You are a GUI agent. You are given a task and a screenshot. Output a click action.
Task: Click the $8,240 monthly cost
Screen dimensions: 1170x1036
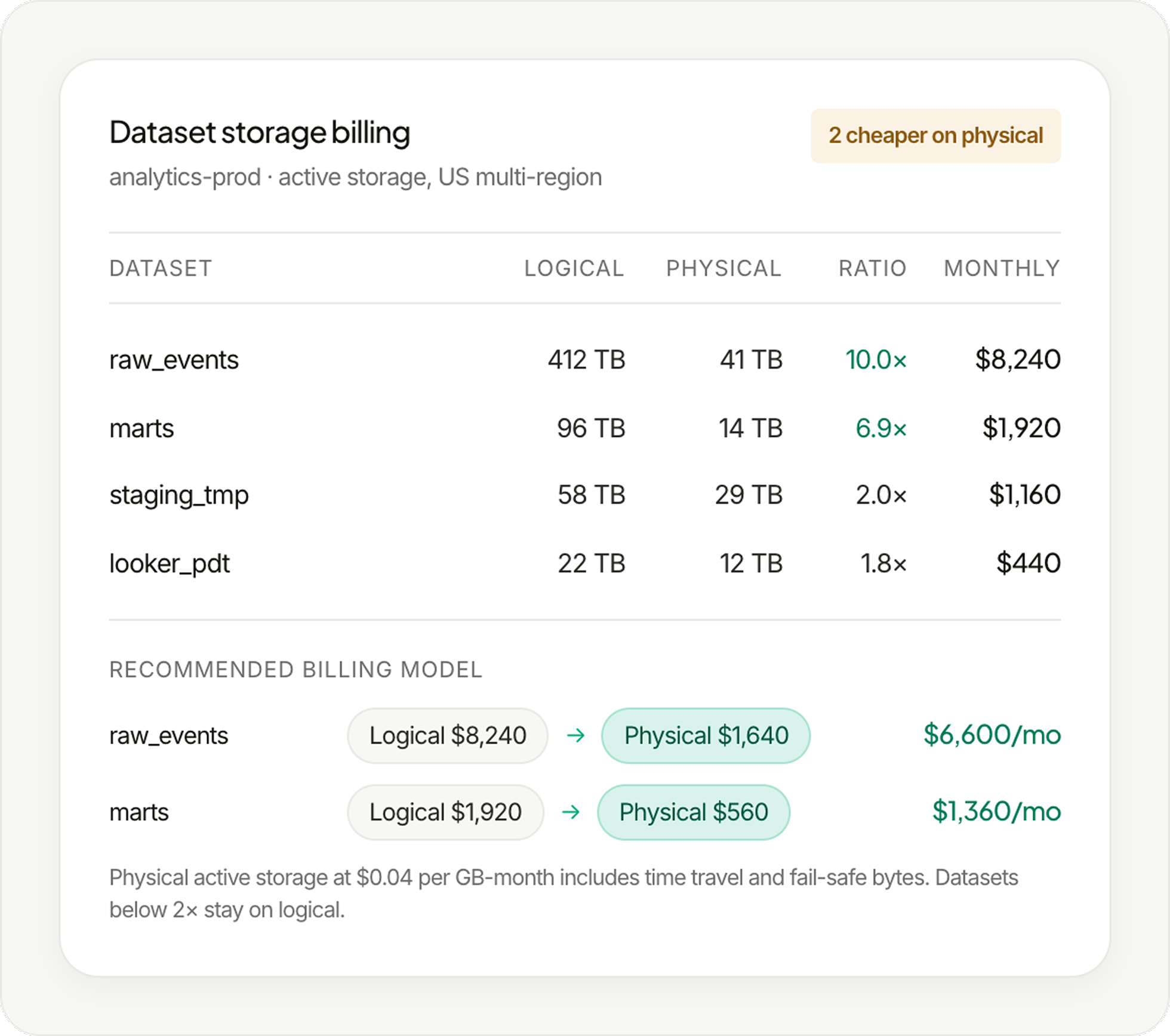1018,360
